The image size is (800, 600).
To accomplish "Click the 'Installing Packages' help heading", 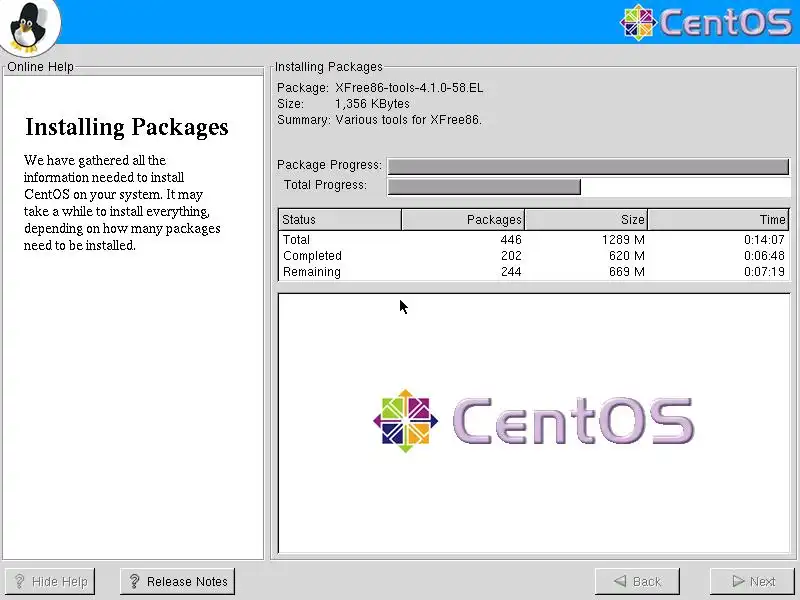I will [x=127, y=128].
